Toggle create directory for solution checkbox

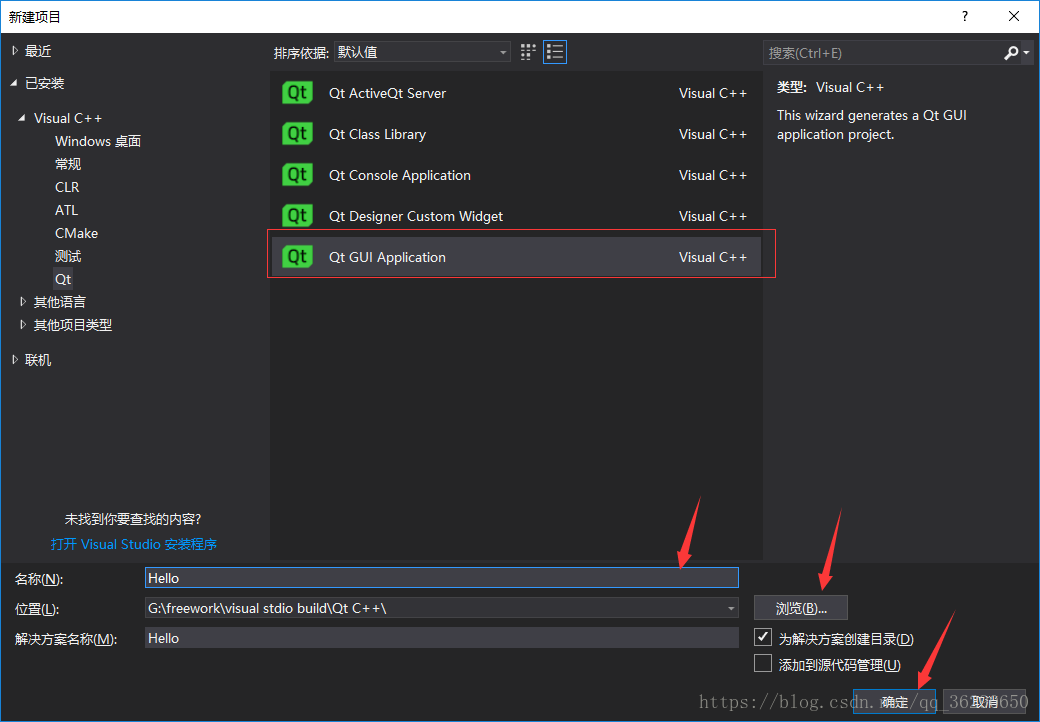[763, 637]
